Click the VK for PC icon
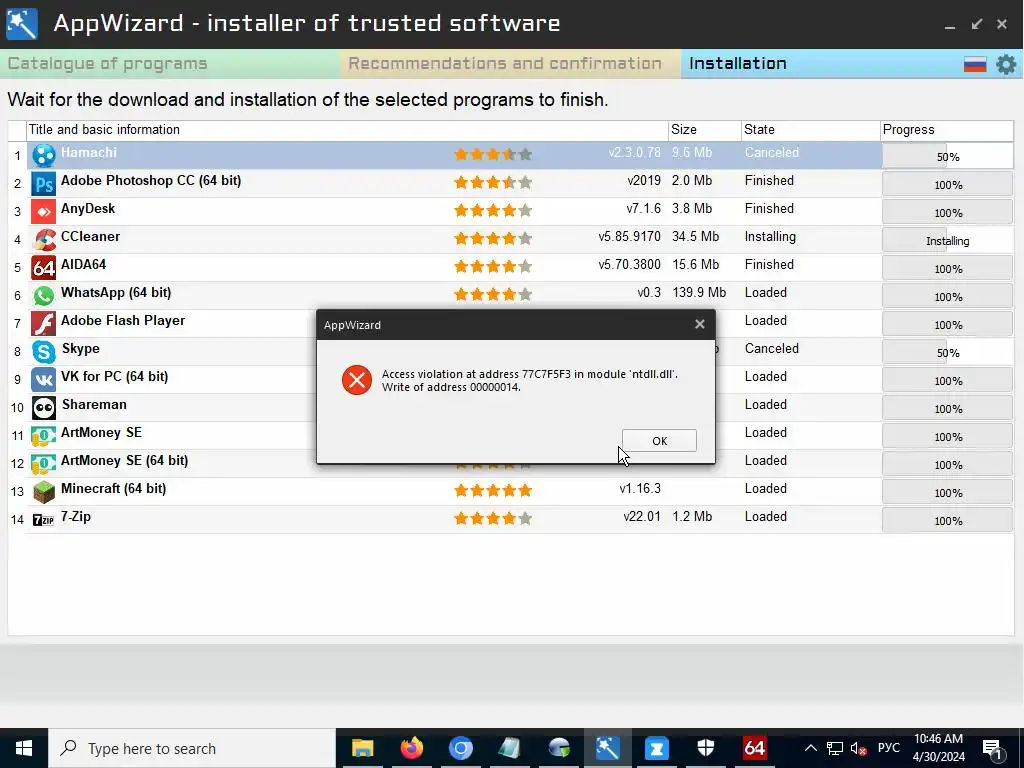The width and height of the screenshot is (1024, 768). (44, 380)
